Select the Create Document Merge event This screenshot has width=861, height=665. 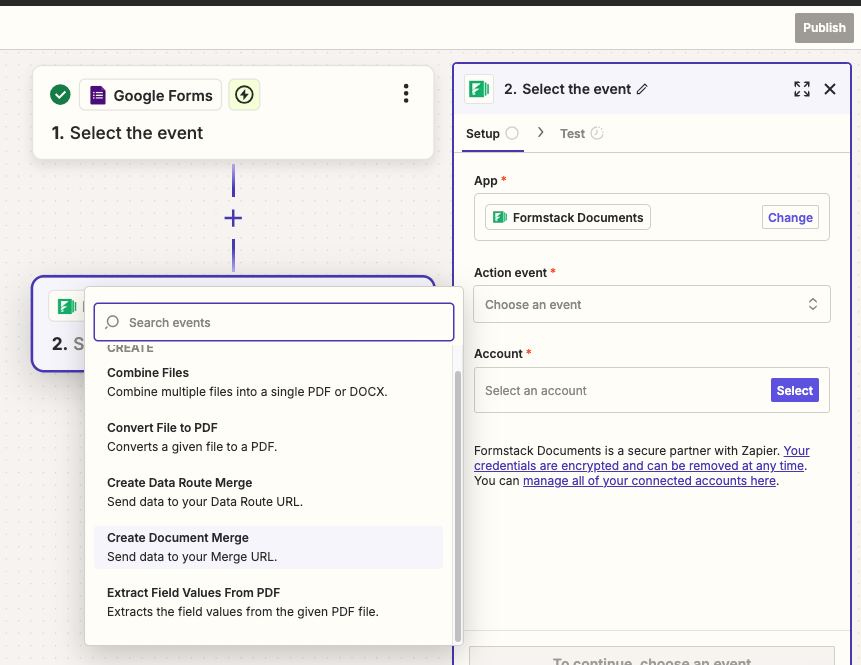click(178, 537)
